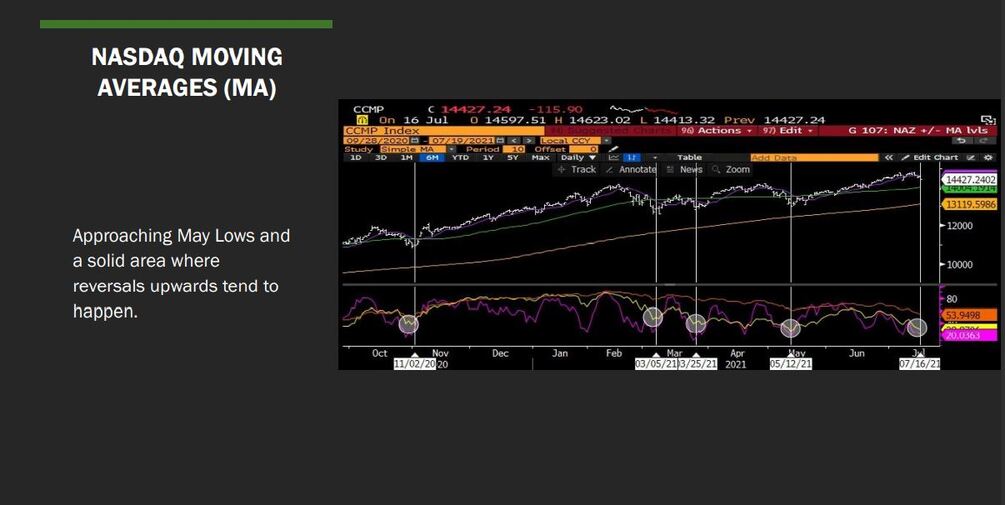Enable the Track crosshair tool
This screenshot has height=505, width=1005.
[x=577, y=169]
